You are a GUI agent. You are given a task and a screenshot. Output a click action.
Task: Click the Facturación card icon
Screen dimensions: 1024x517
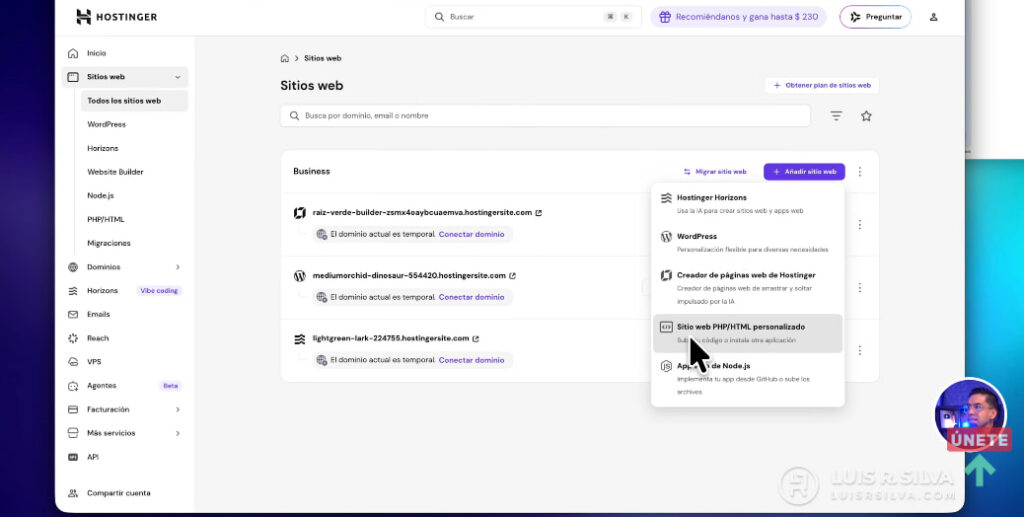[73, 409]
